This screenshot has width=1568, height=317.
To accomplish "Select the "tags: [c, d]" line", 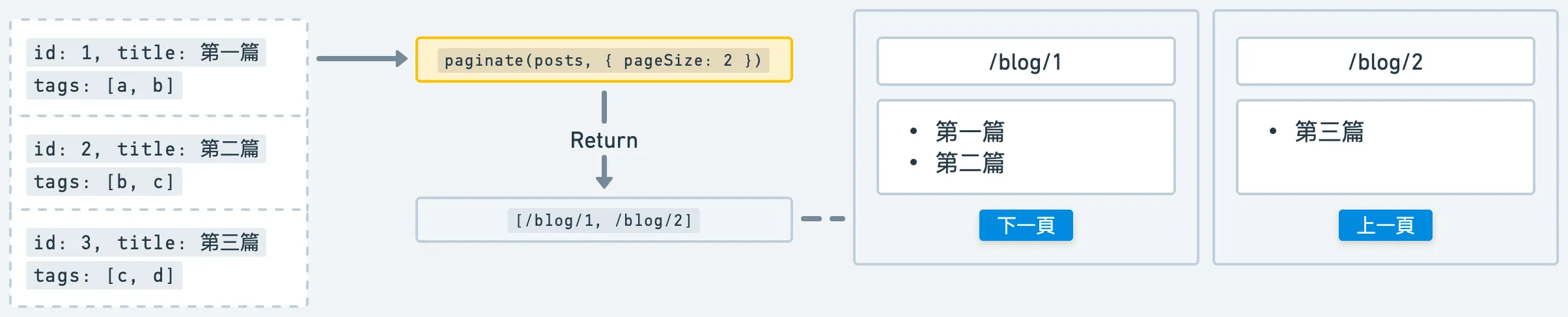I will pos(104,275).
